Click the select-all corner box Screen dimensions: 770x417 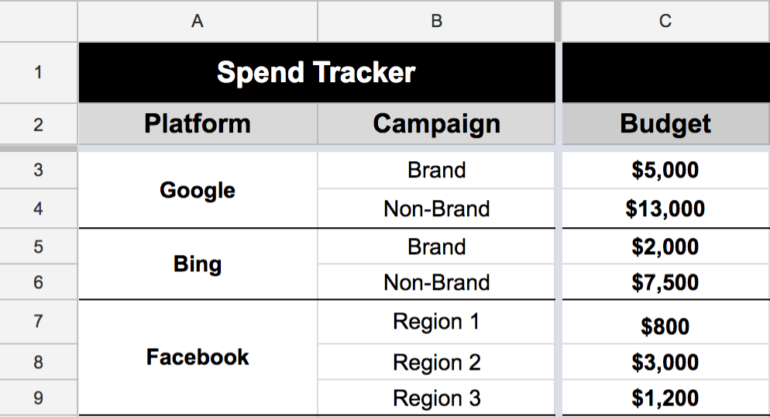click(38, 21)
